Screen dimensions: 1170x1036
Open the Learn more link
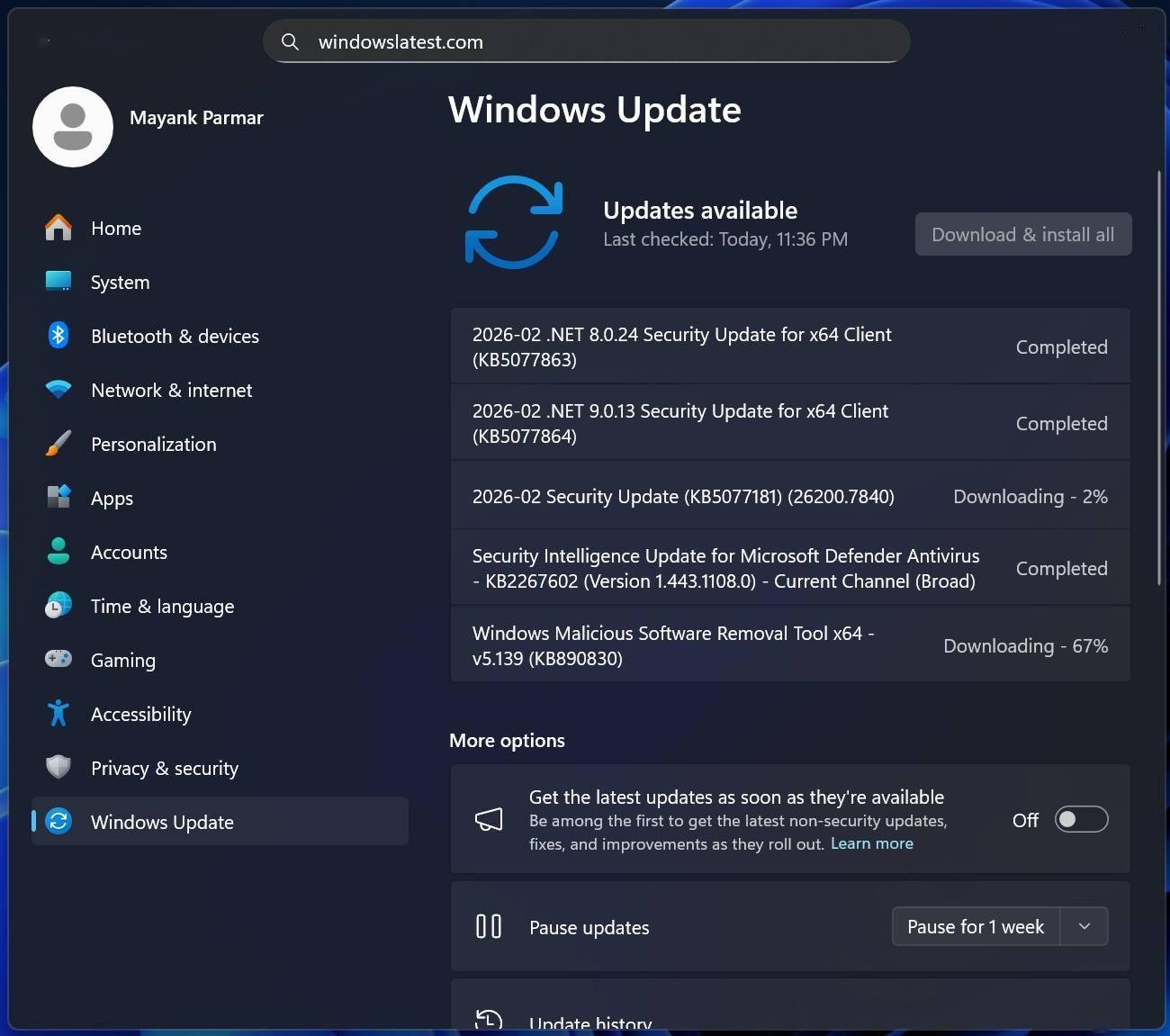coord(871,843)
